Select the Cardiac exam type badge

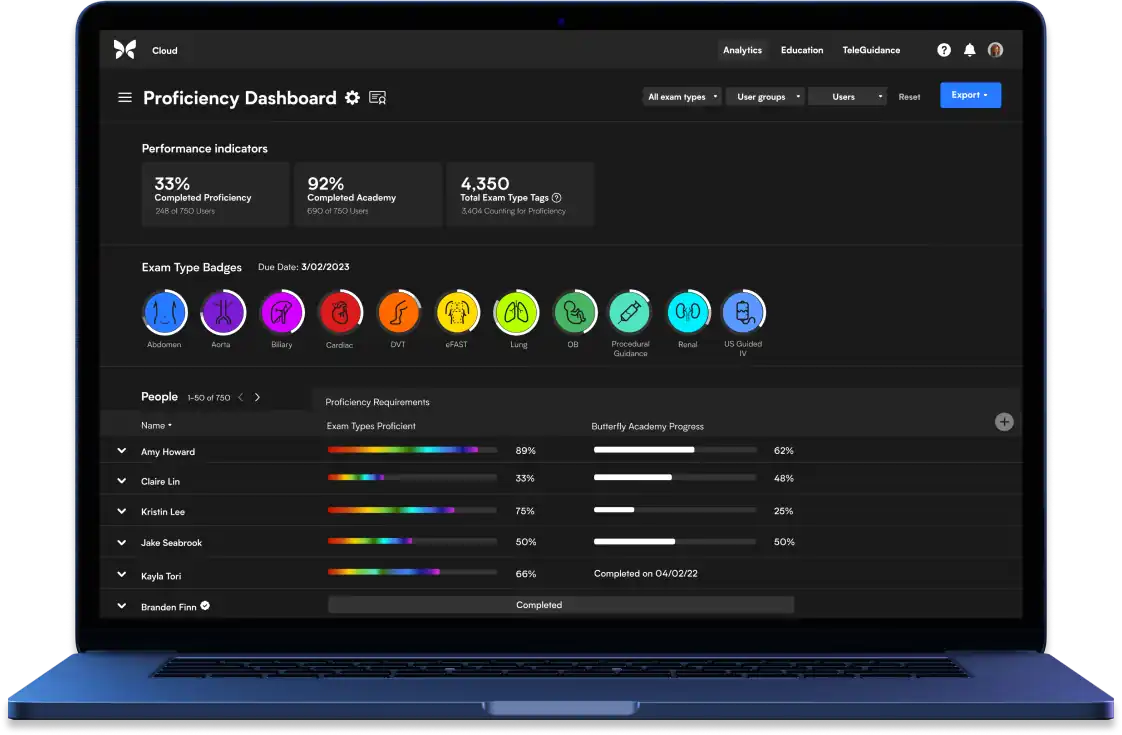coord(340,310)
